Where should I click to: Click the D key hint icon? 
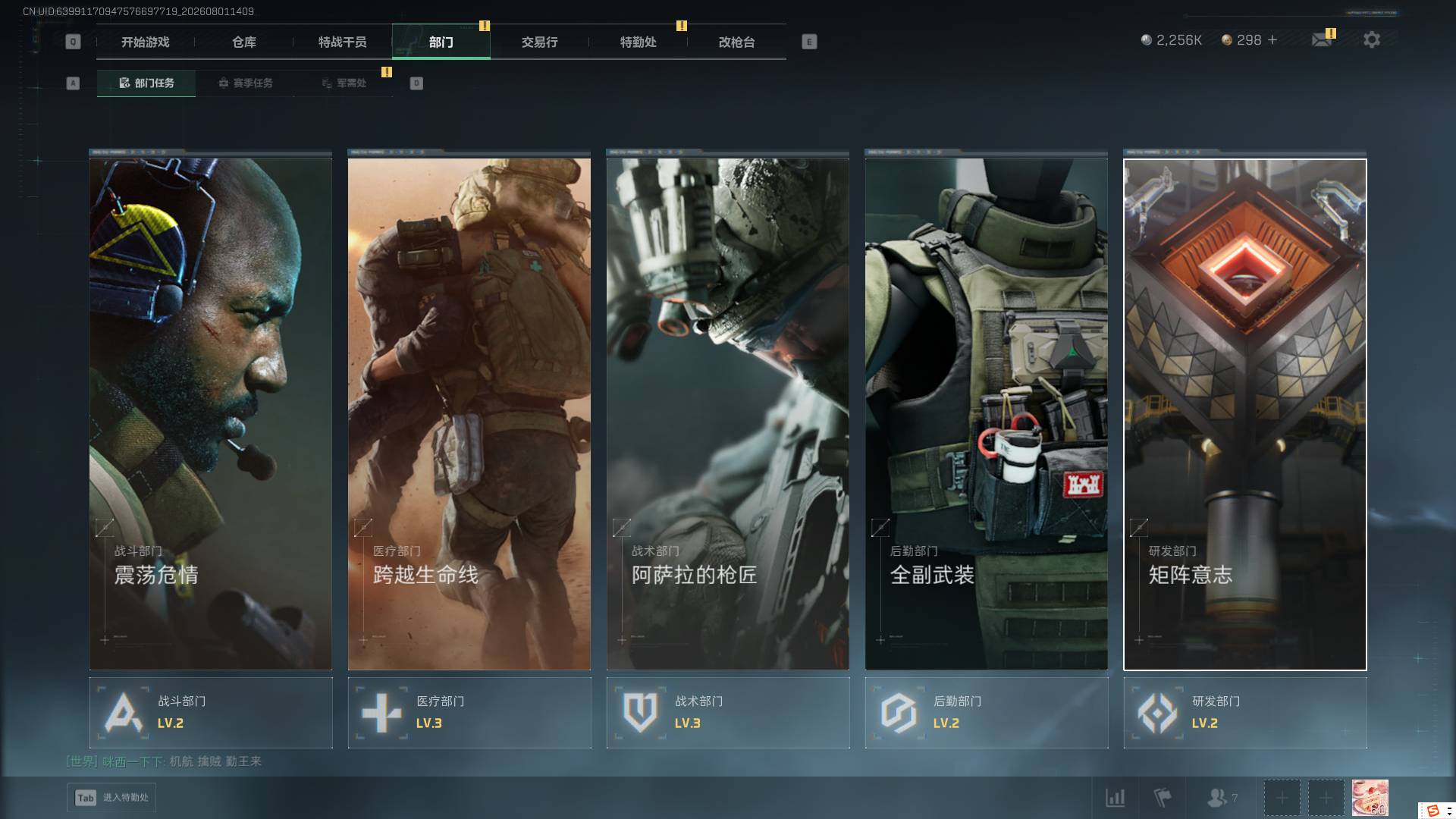point(416,83)
